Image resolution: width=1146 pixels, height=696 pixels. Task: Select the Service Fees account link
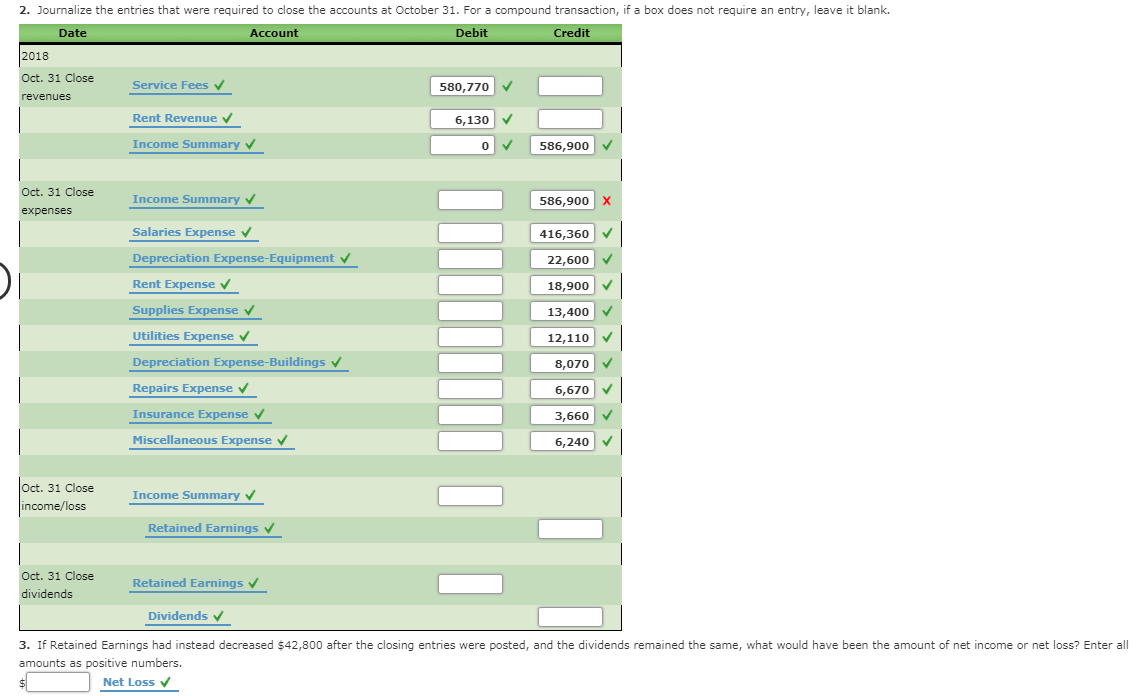click(x=168, y=85)
